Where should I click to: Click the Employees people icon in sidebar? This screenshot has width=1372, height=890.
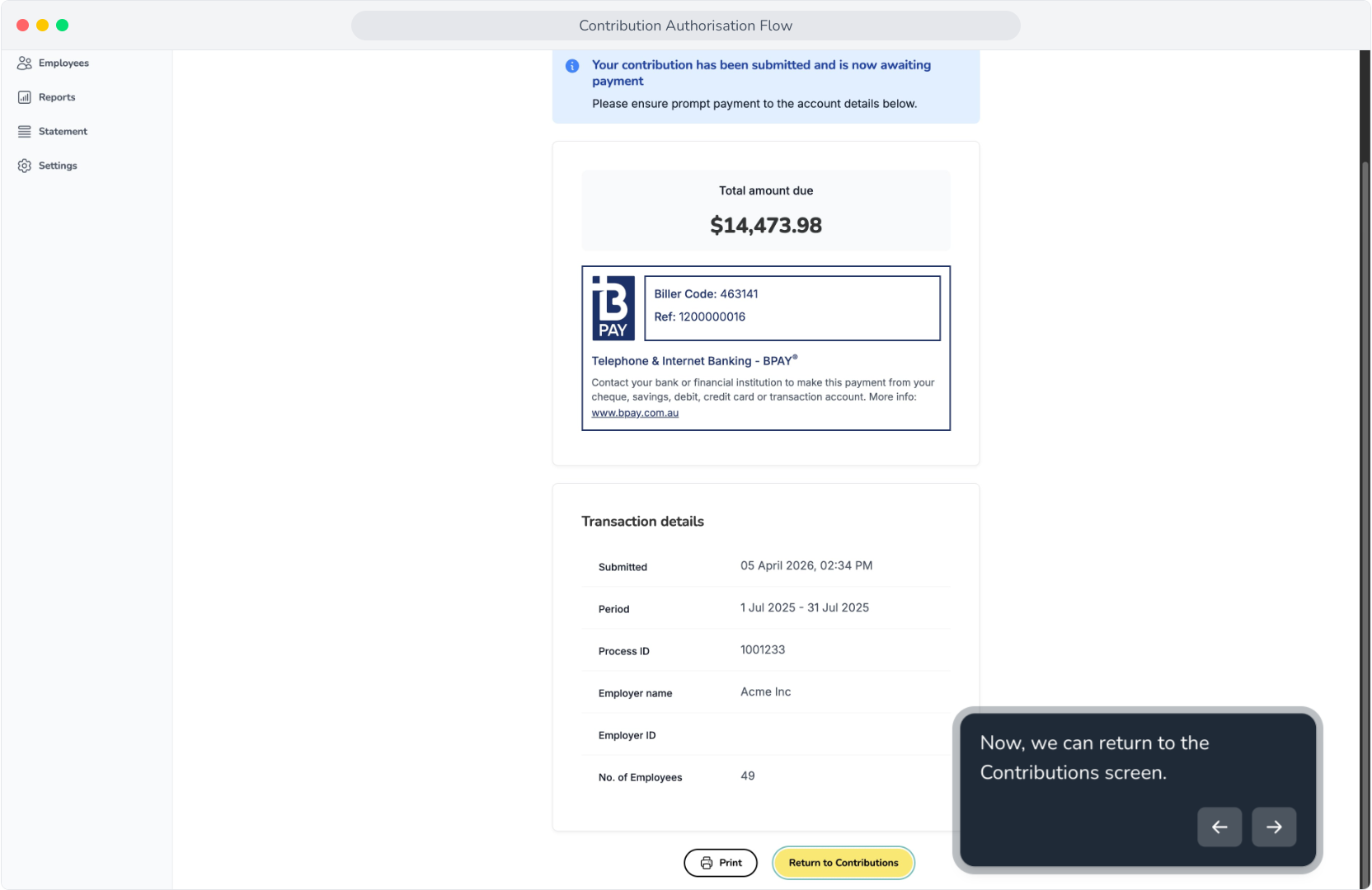pyautogui.click(x=25, y=63)
